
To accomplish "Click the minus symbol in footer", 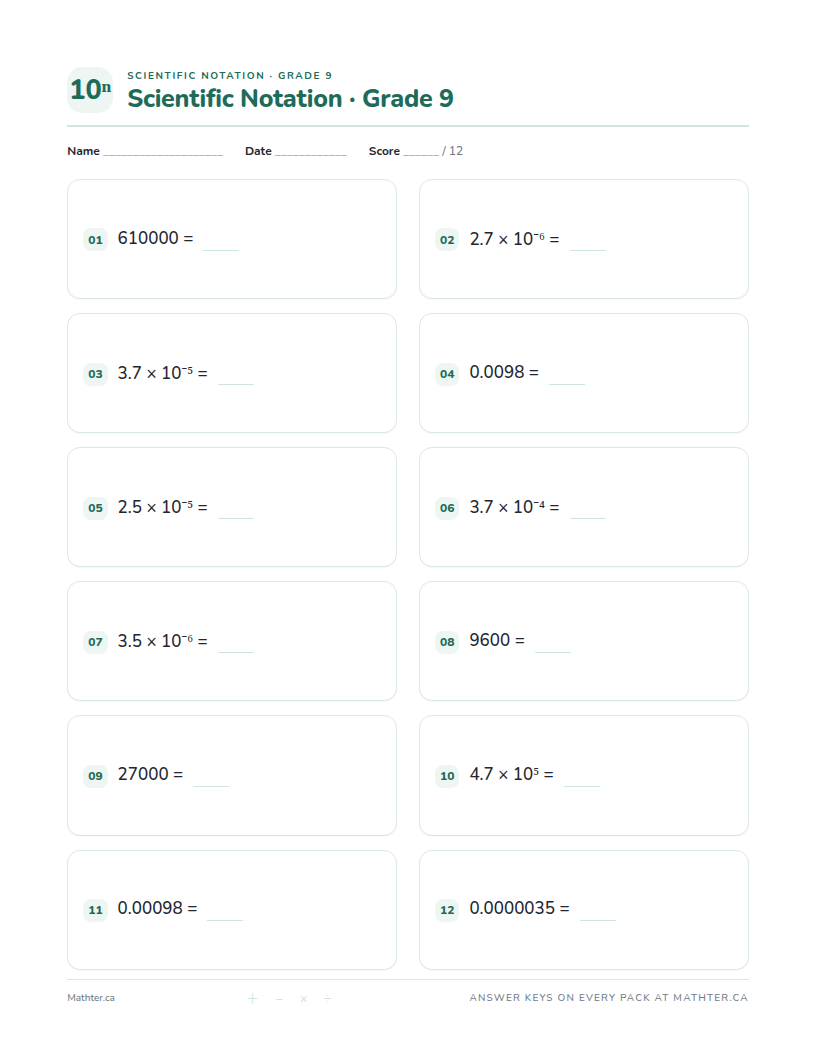I will pyautogui.click(x=279, y=999).
